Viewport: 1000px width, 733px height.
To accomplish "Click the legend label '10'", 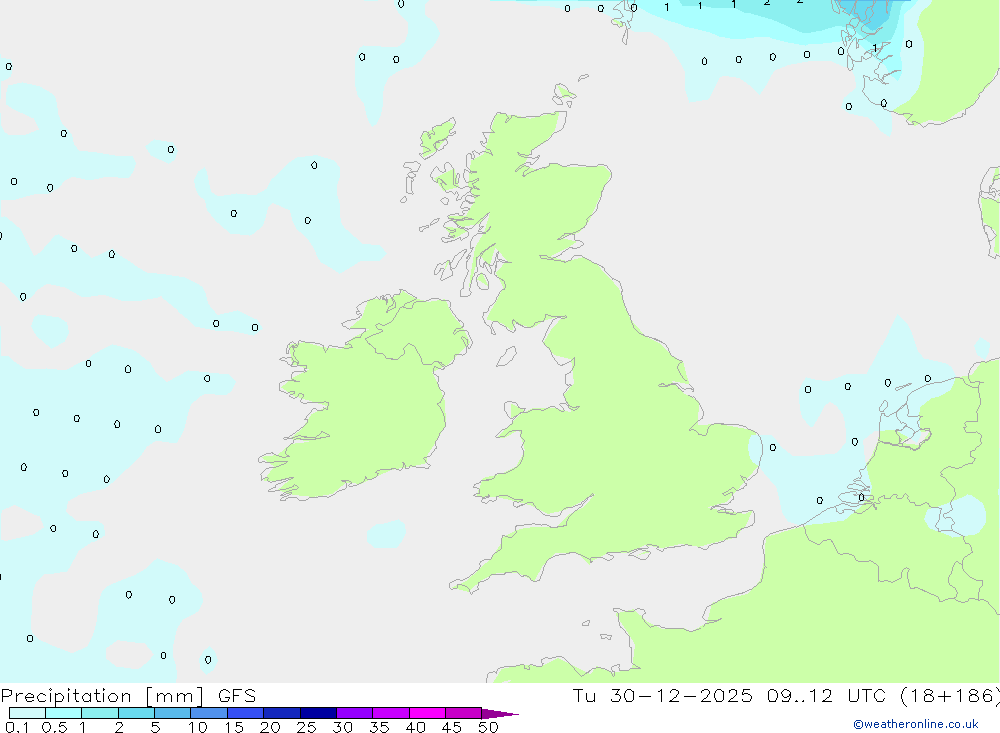I will (x=198, y=727).
